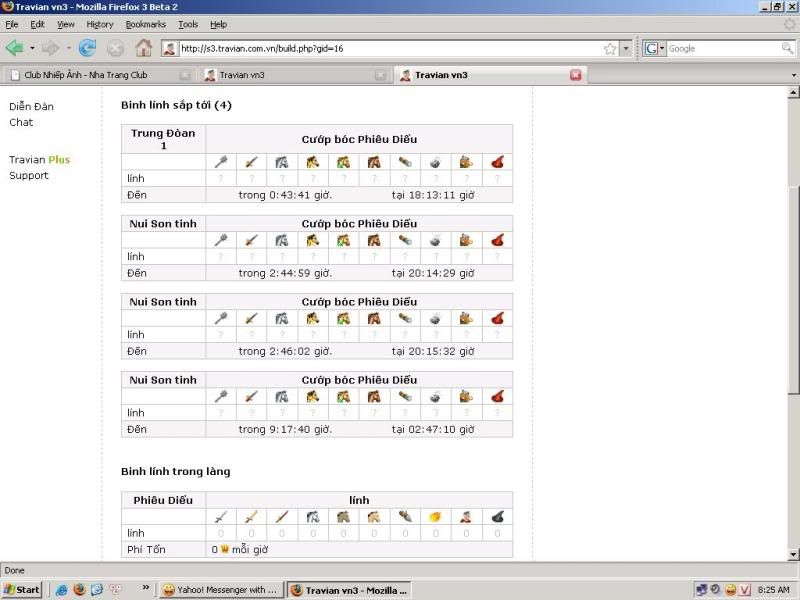The height and width of the screenshot is (600, 800).
Task: Open the Home page icon
Action: 143,48
